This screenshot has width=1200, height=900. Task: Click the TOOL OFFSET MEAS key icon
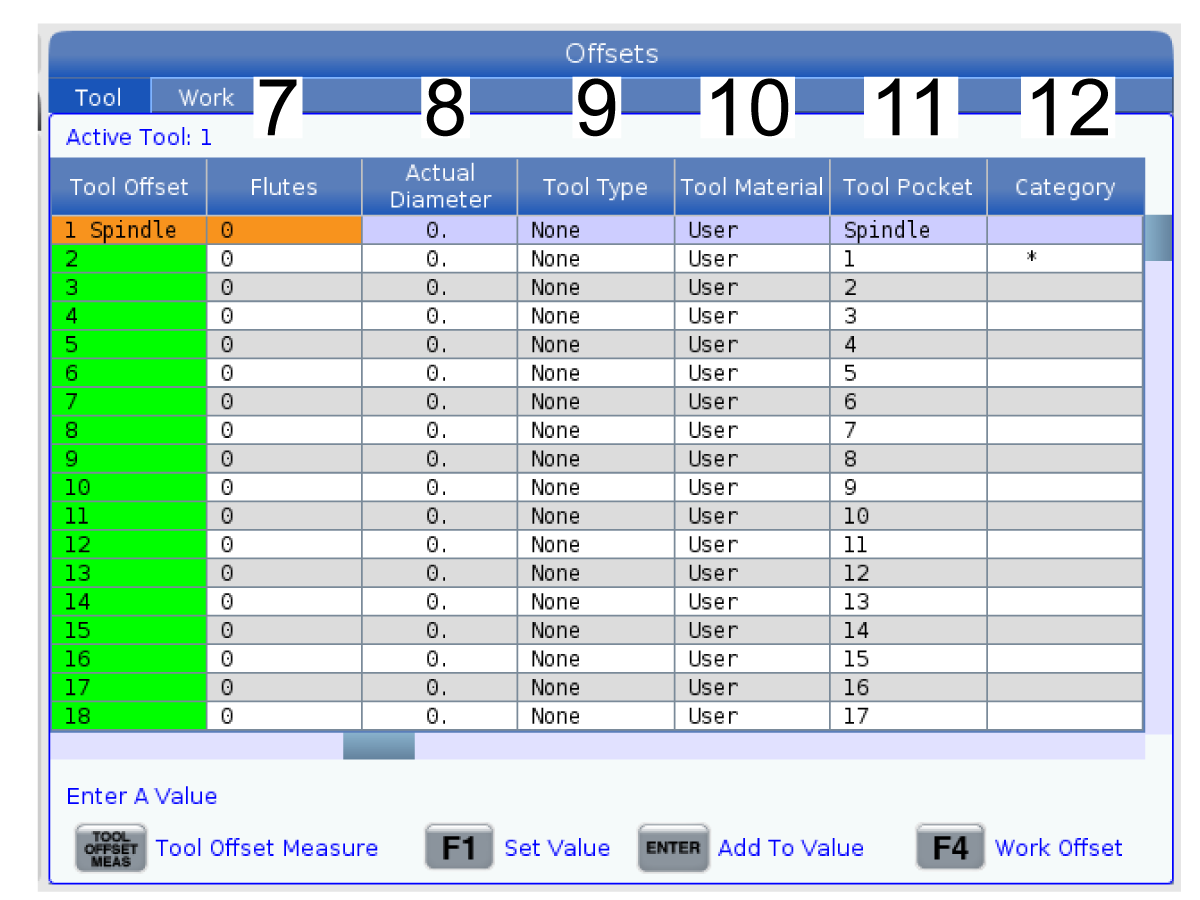111,848
